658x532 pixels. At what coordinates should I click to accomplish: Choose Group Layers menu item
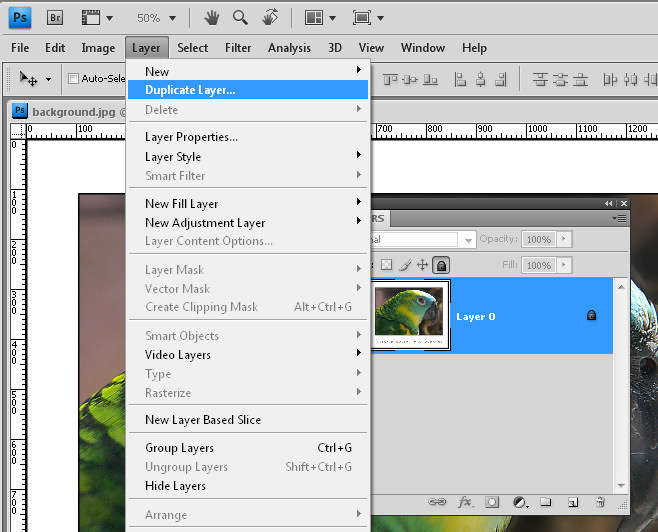click(x=248, y=448)
